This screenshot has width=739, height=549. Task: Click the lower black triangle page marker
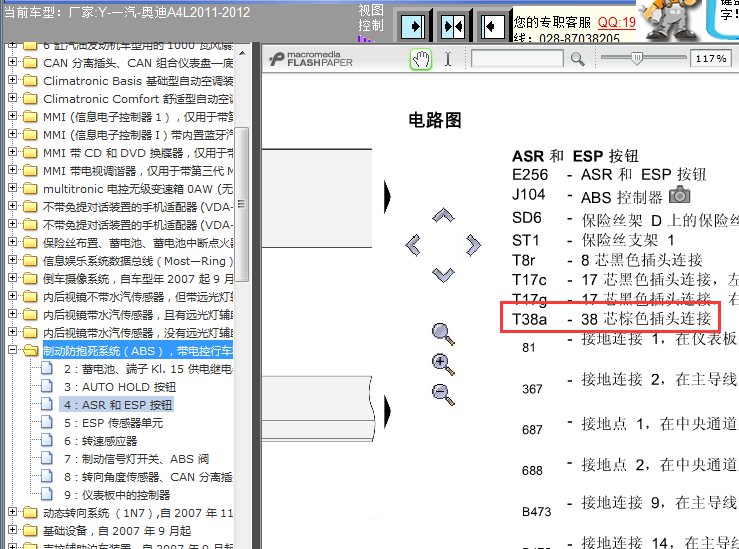tap(387, 411)
